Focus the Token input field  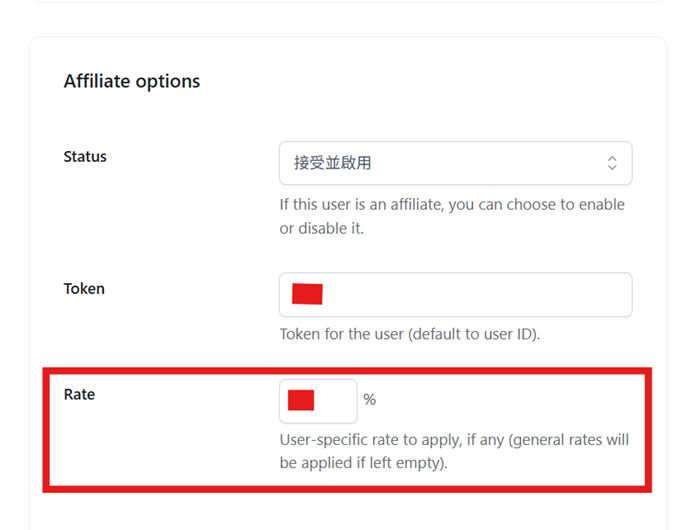coord(455,295)
